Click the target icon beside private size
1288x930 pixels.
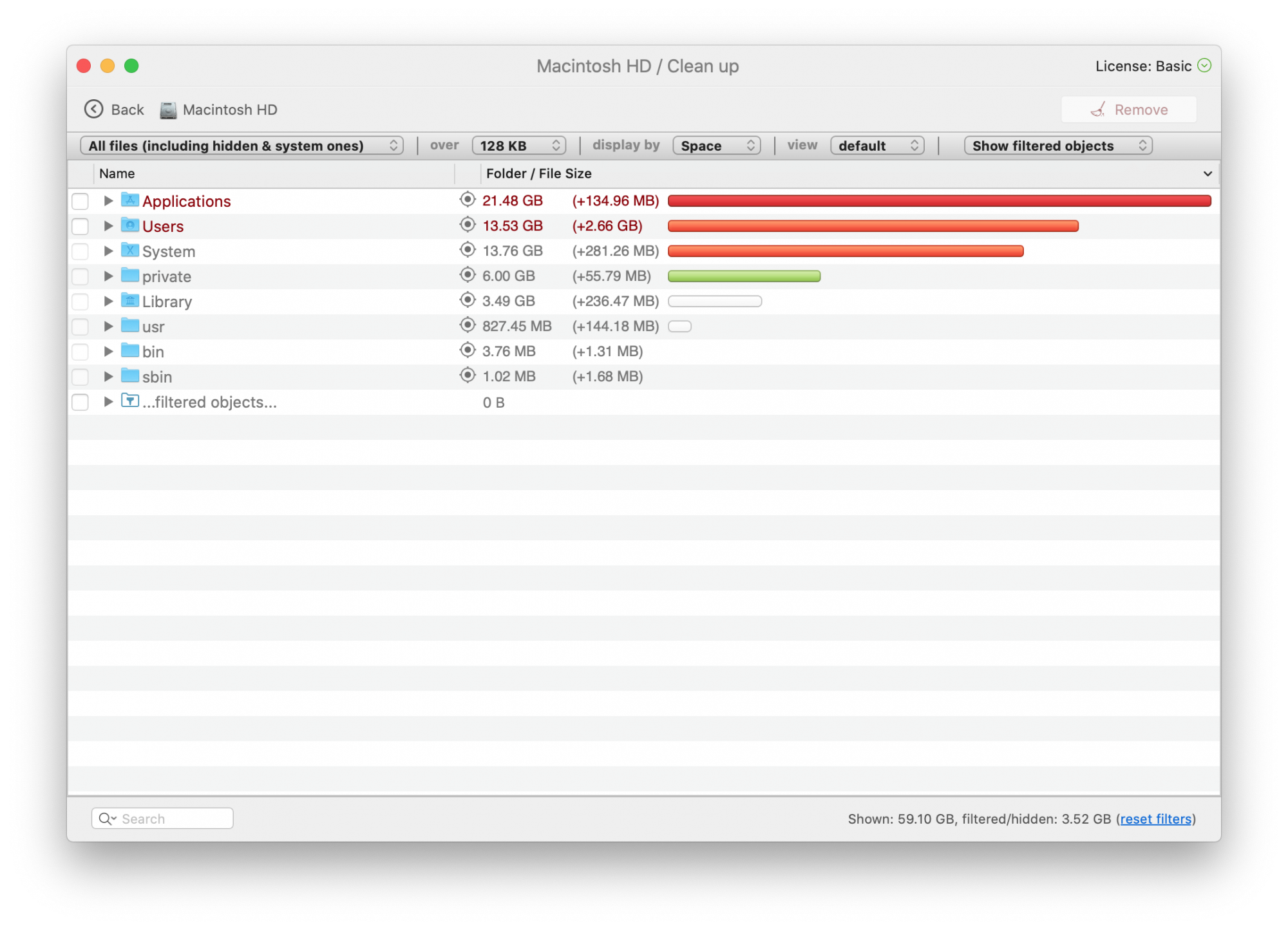pos(468,275)
